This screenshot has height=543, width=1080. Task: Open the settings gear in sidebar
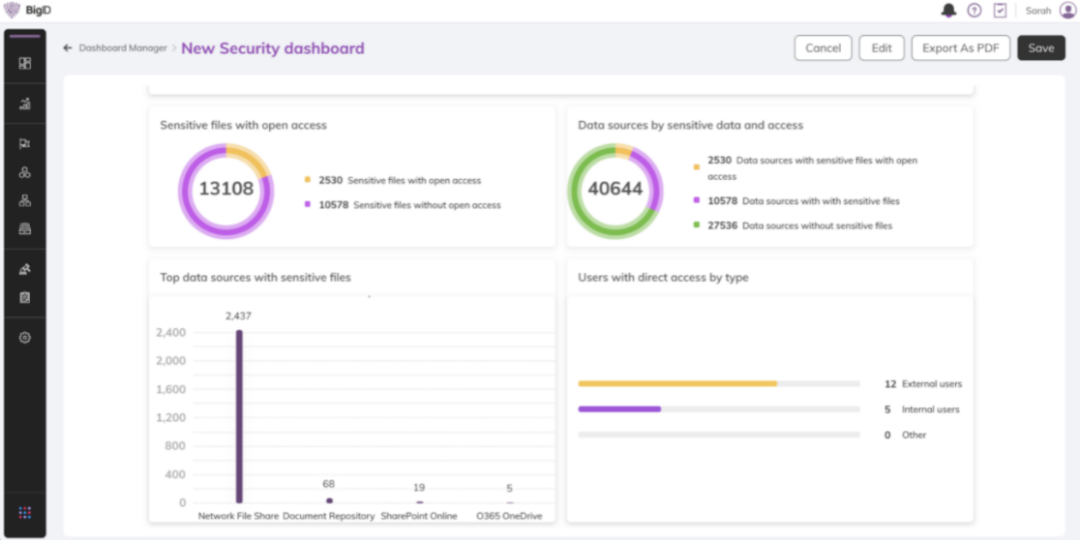[x=25, y=338]
